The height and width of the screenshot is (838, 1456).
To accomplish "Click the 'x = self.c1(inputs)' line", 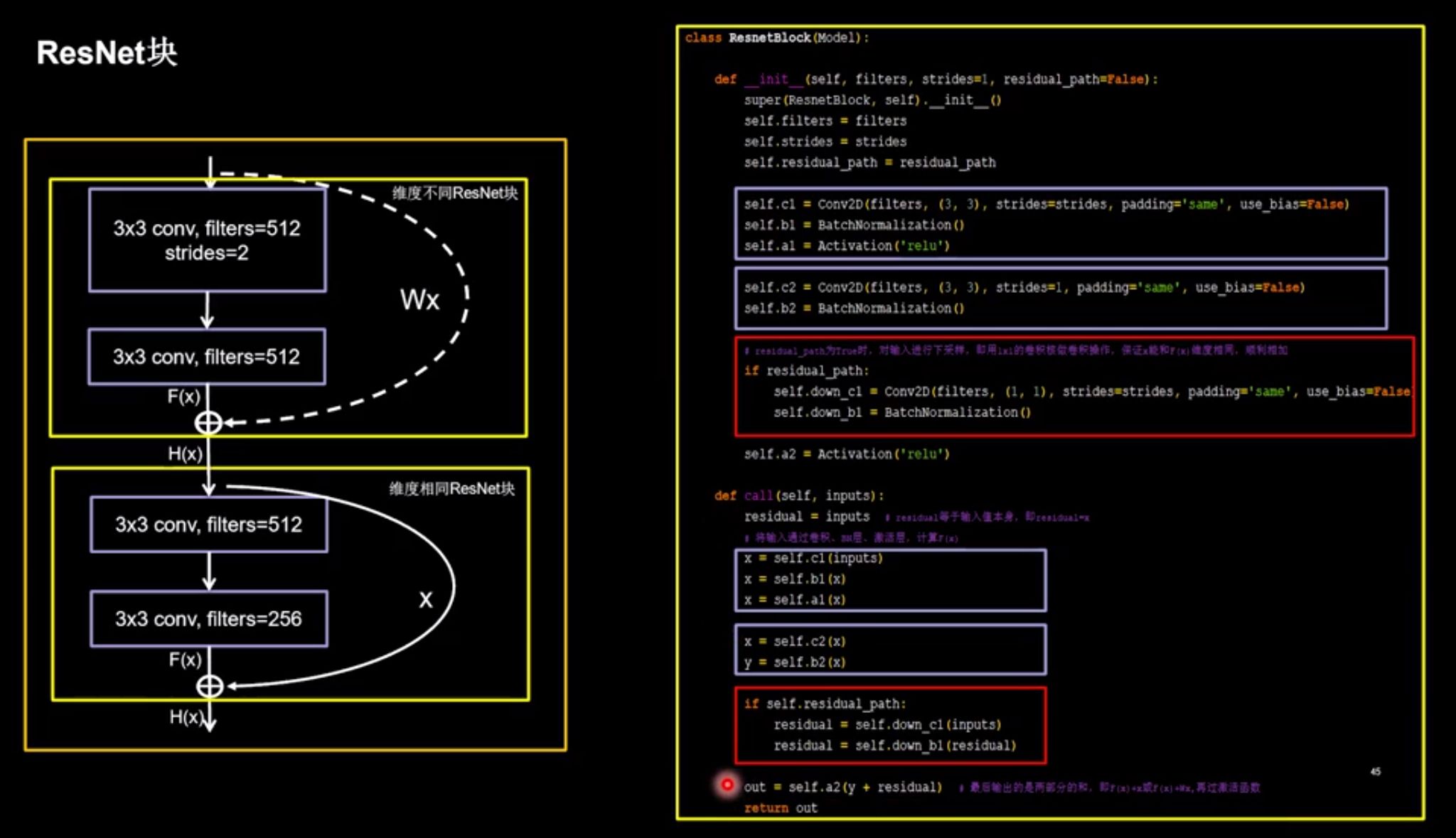I will click(x=813, y=559).
